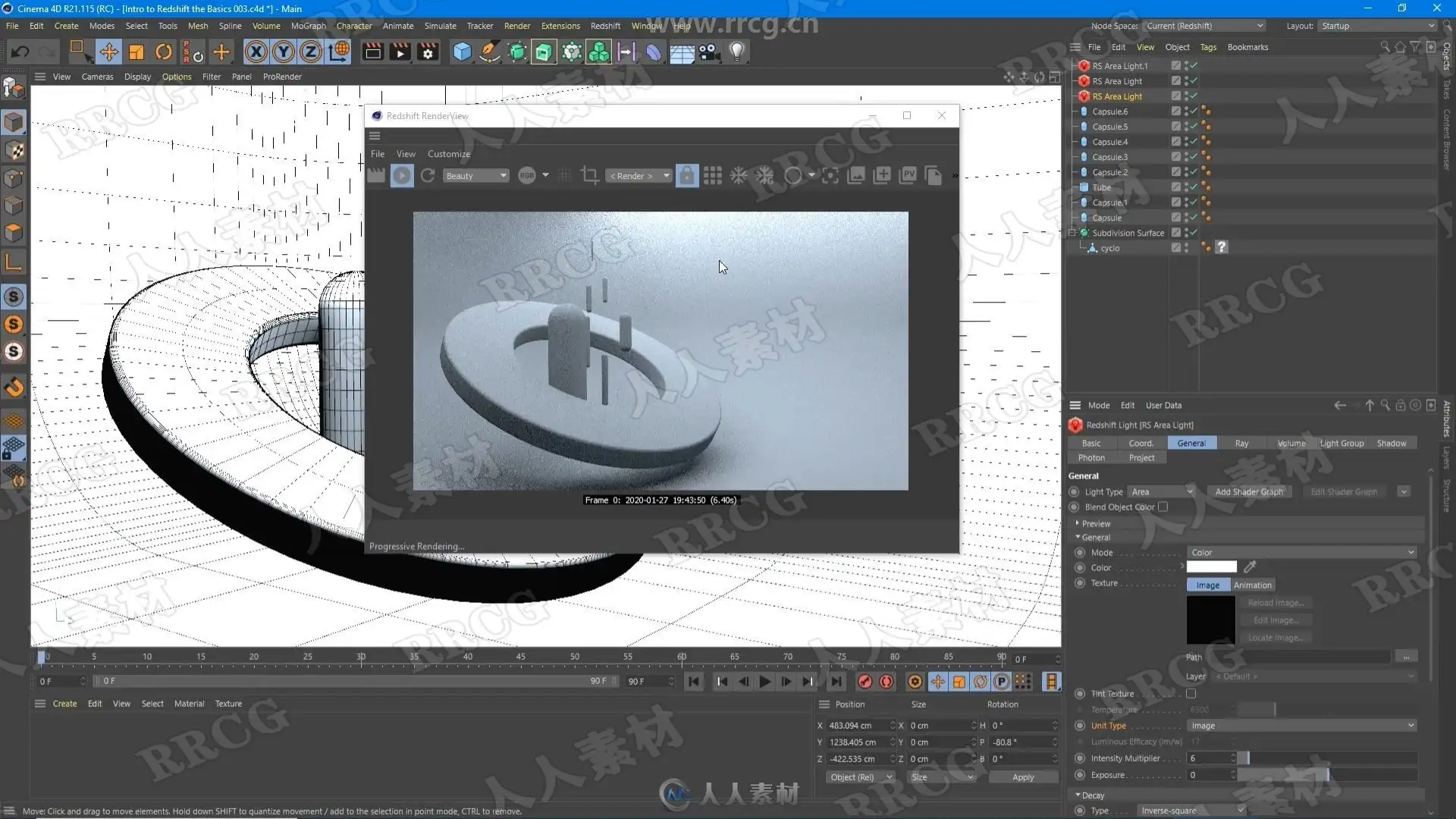Enable Blend Object Color checkbox

1163,507
